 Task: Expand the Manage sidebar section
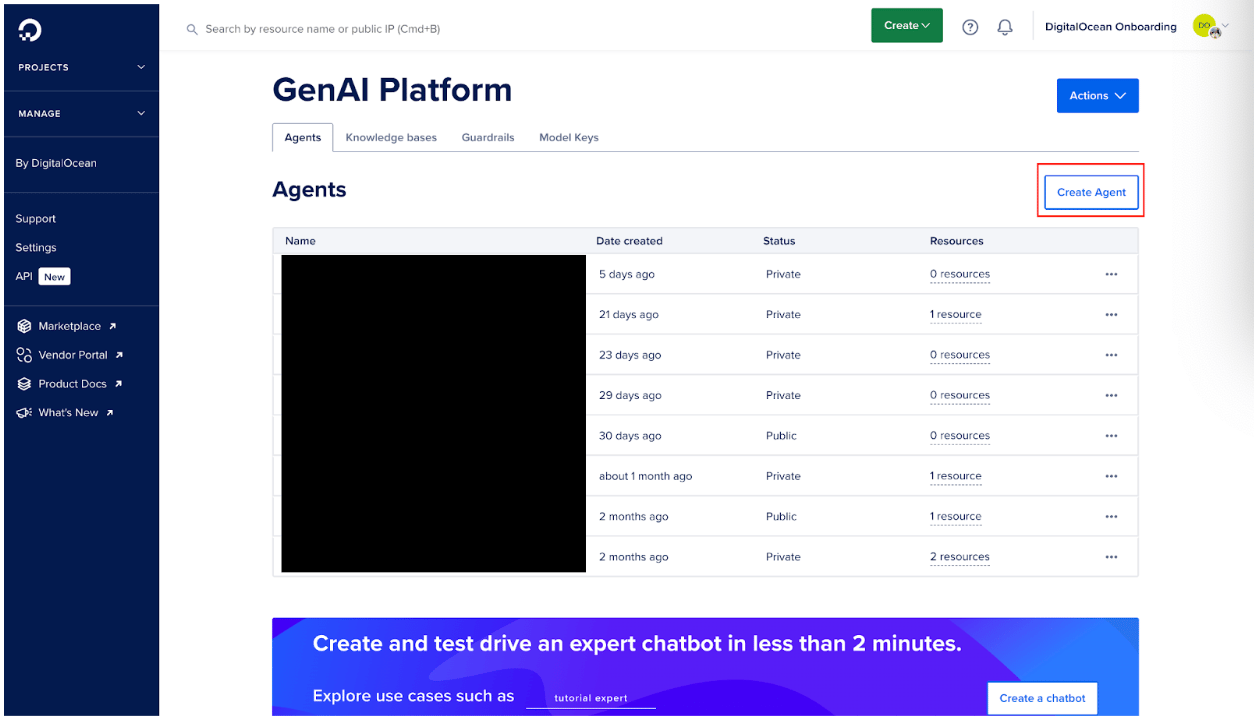point(81,114)
